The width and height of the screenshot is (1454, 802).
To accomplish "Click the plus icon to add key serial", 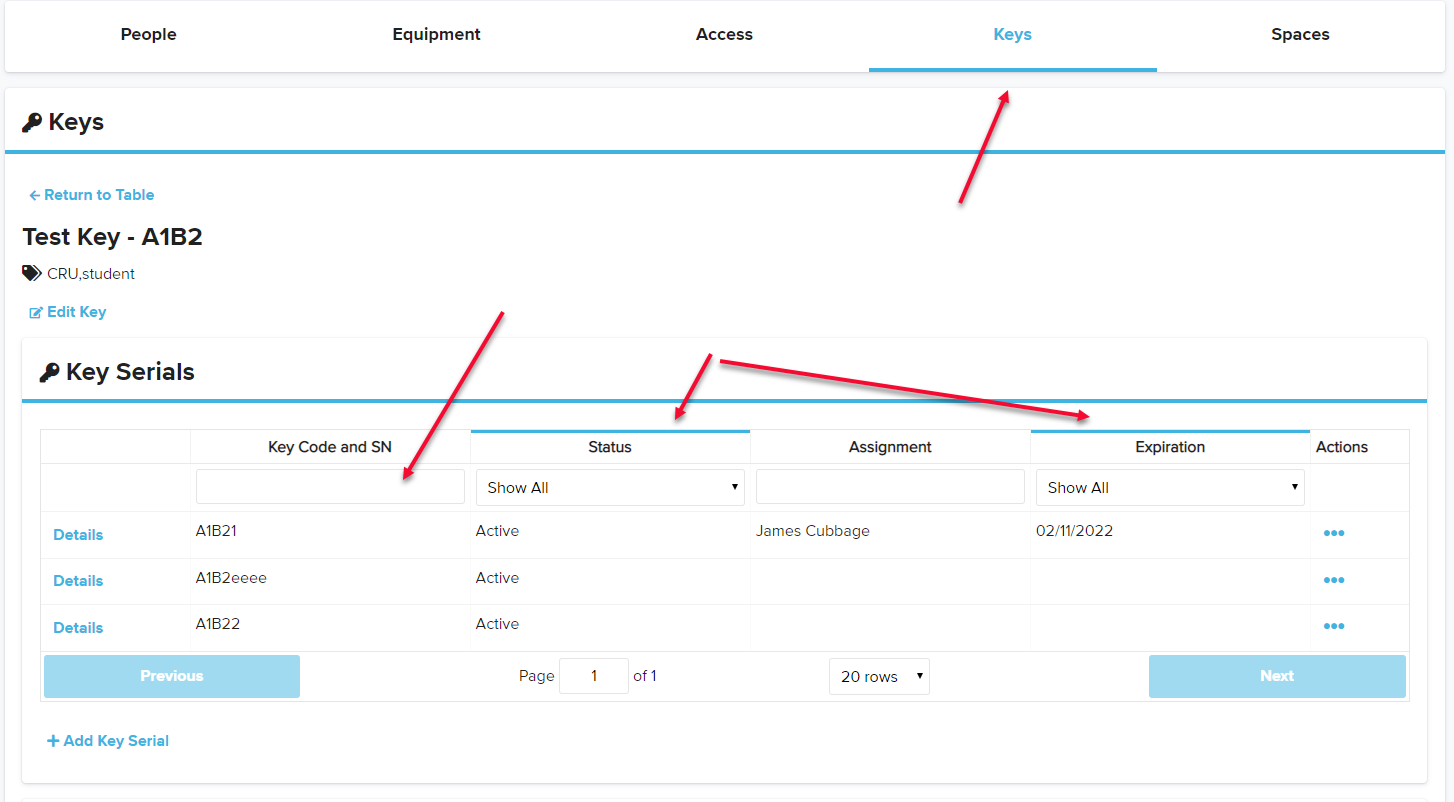I will click(x=53, y=741).
